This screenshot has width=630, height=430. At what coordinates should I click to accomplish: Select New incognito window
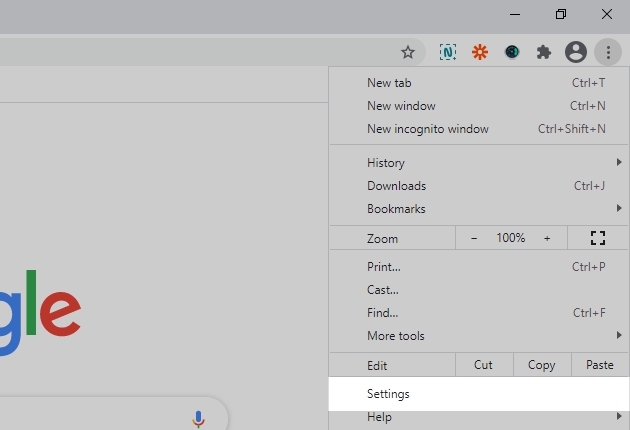(428, 129)
